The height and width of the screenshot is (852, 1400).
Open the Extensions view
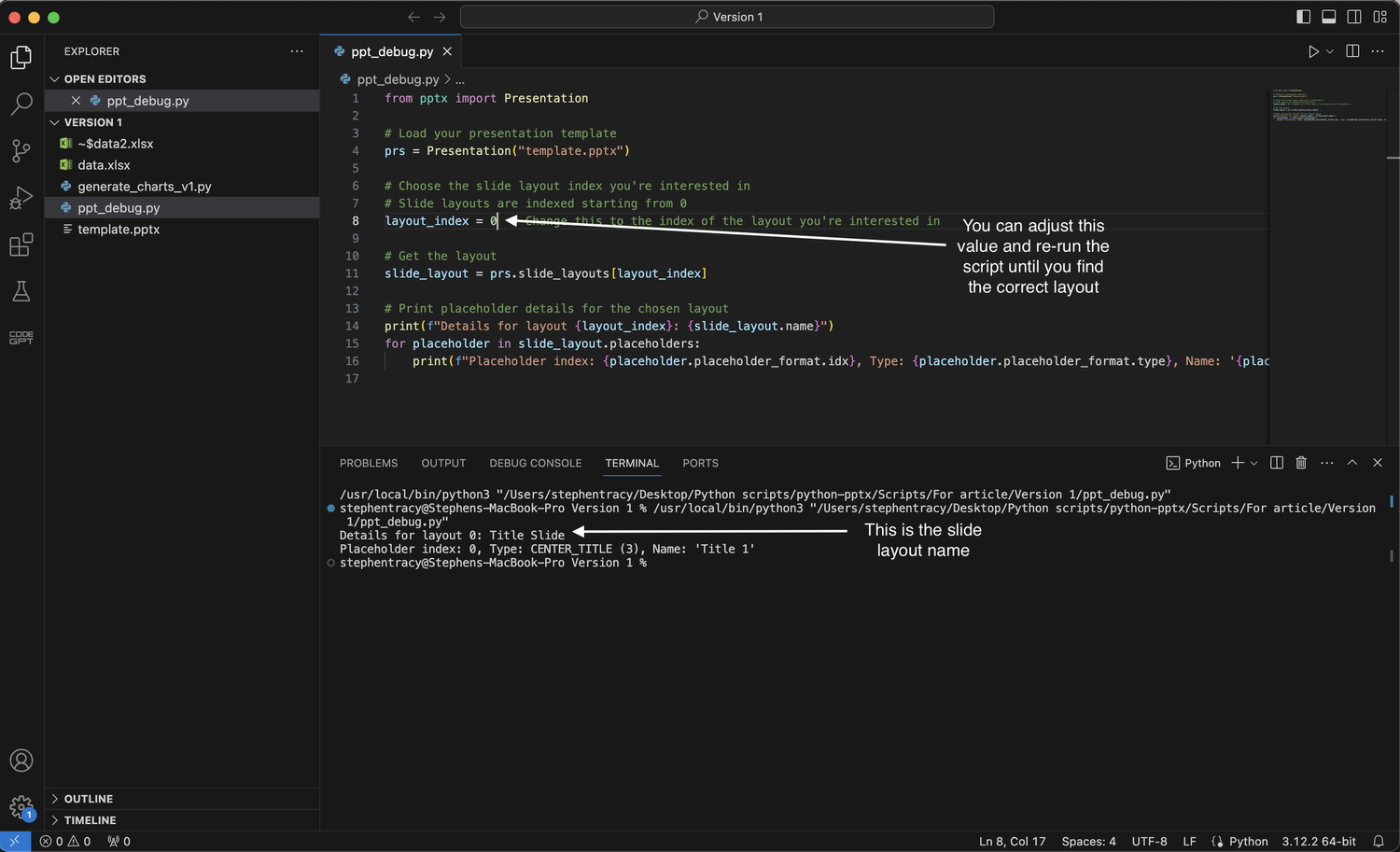pos(21,244)
